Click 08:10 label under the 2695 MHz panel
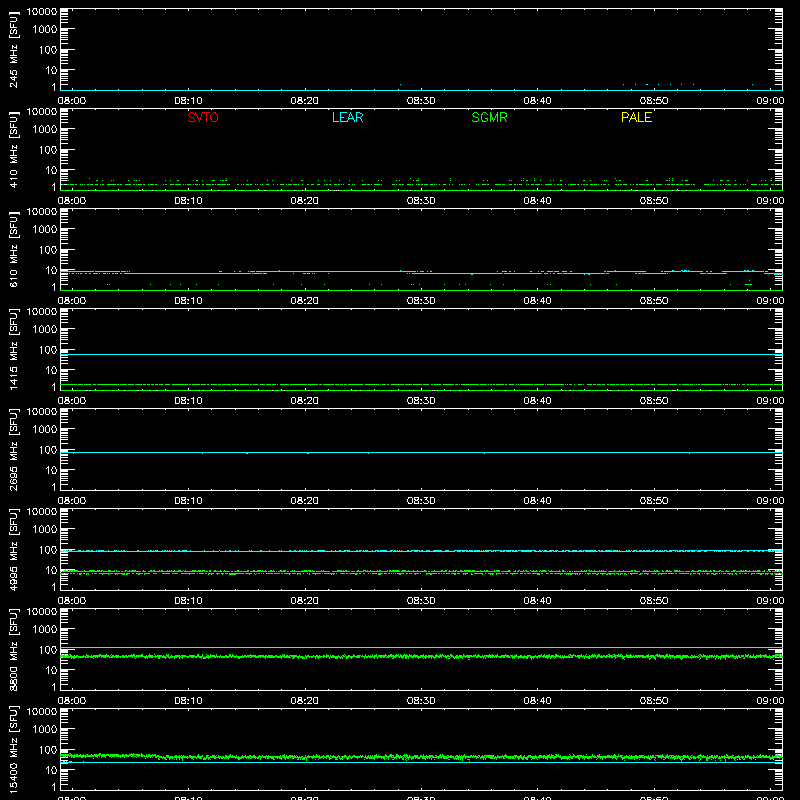This screenshot has width=800, height=800. pos(188,501)
